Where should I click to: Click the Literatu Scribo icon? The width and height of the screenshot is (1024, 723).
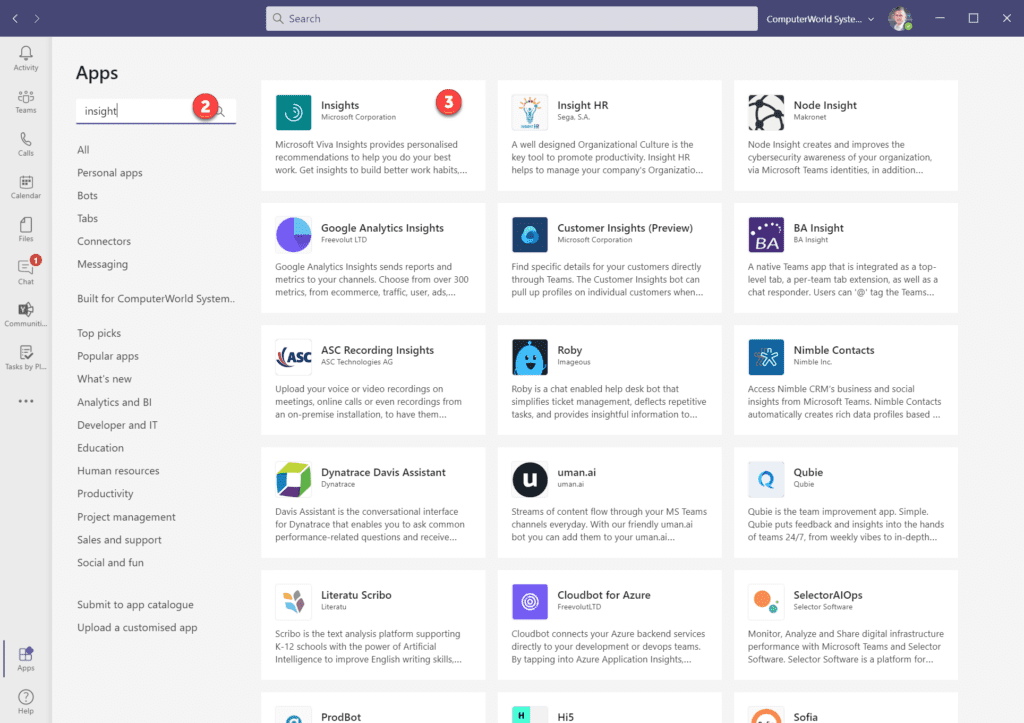pos(293,602)
